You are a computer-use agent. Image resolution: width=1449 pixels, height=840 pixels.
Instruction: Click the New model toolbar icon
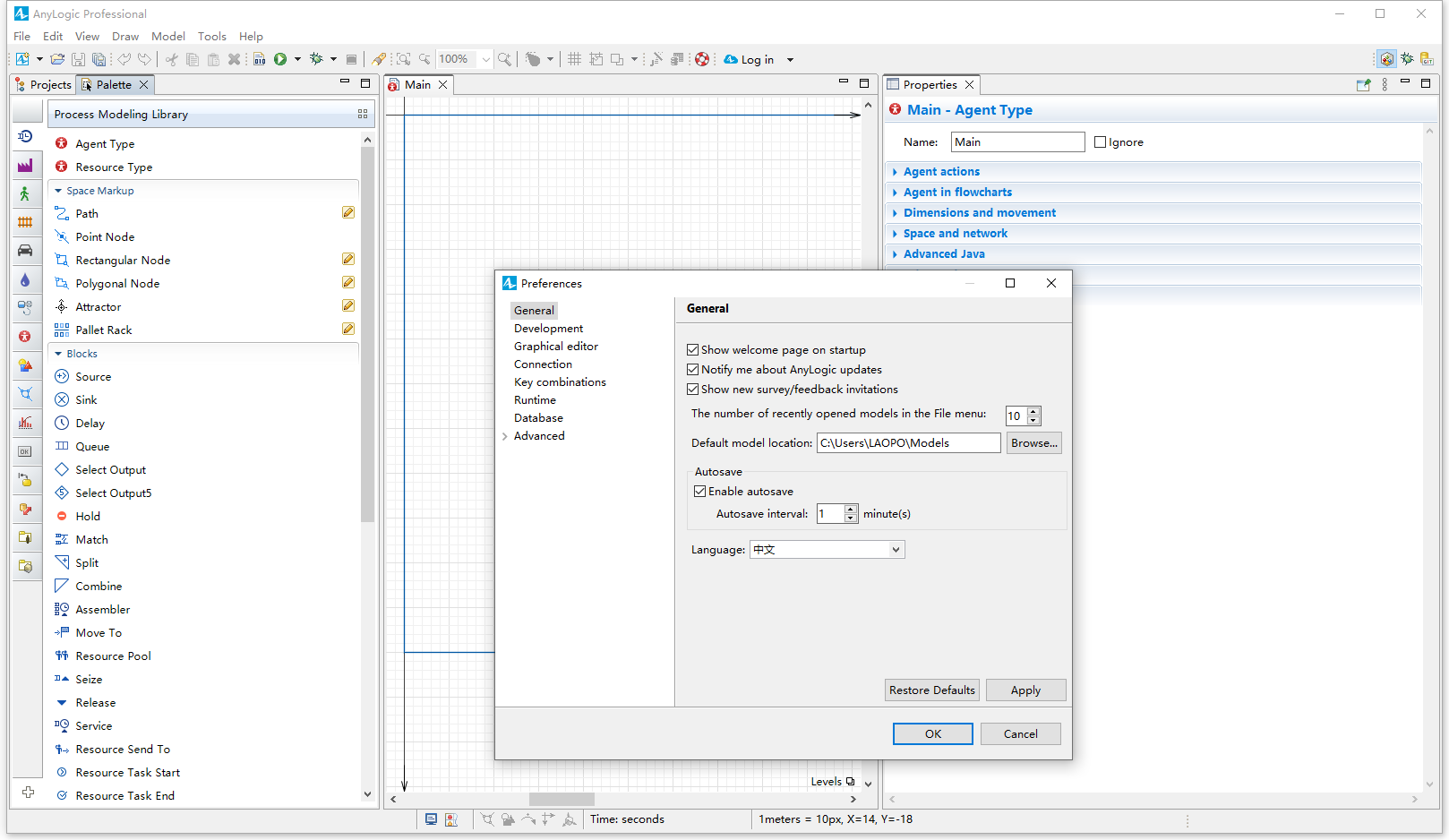(x=22, y=59)
